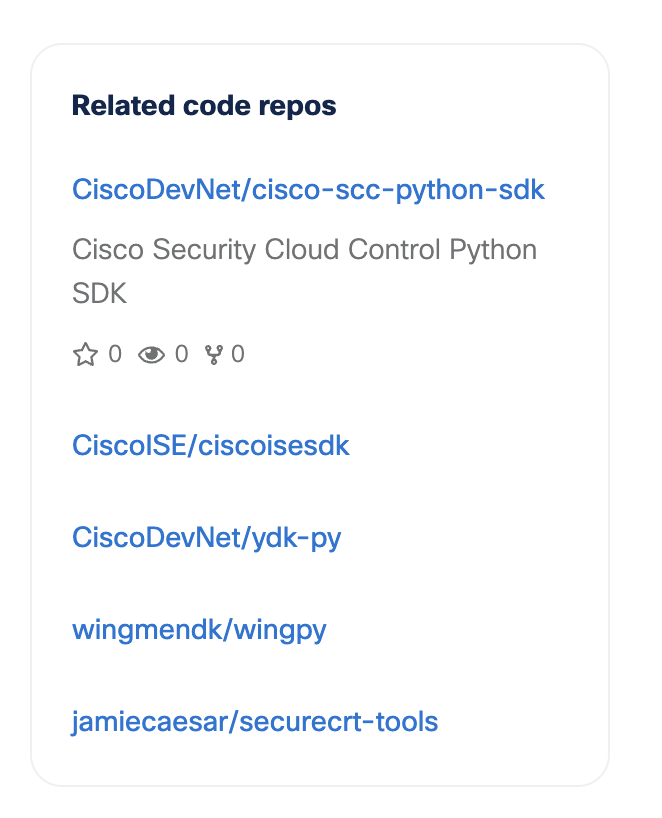Click the eye watcher icon on the repo card

point(152,353)
